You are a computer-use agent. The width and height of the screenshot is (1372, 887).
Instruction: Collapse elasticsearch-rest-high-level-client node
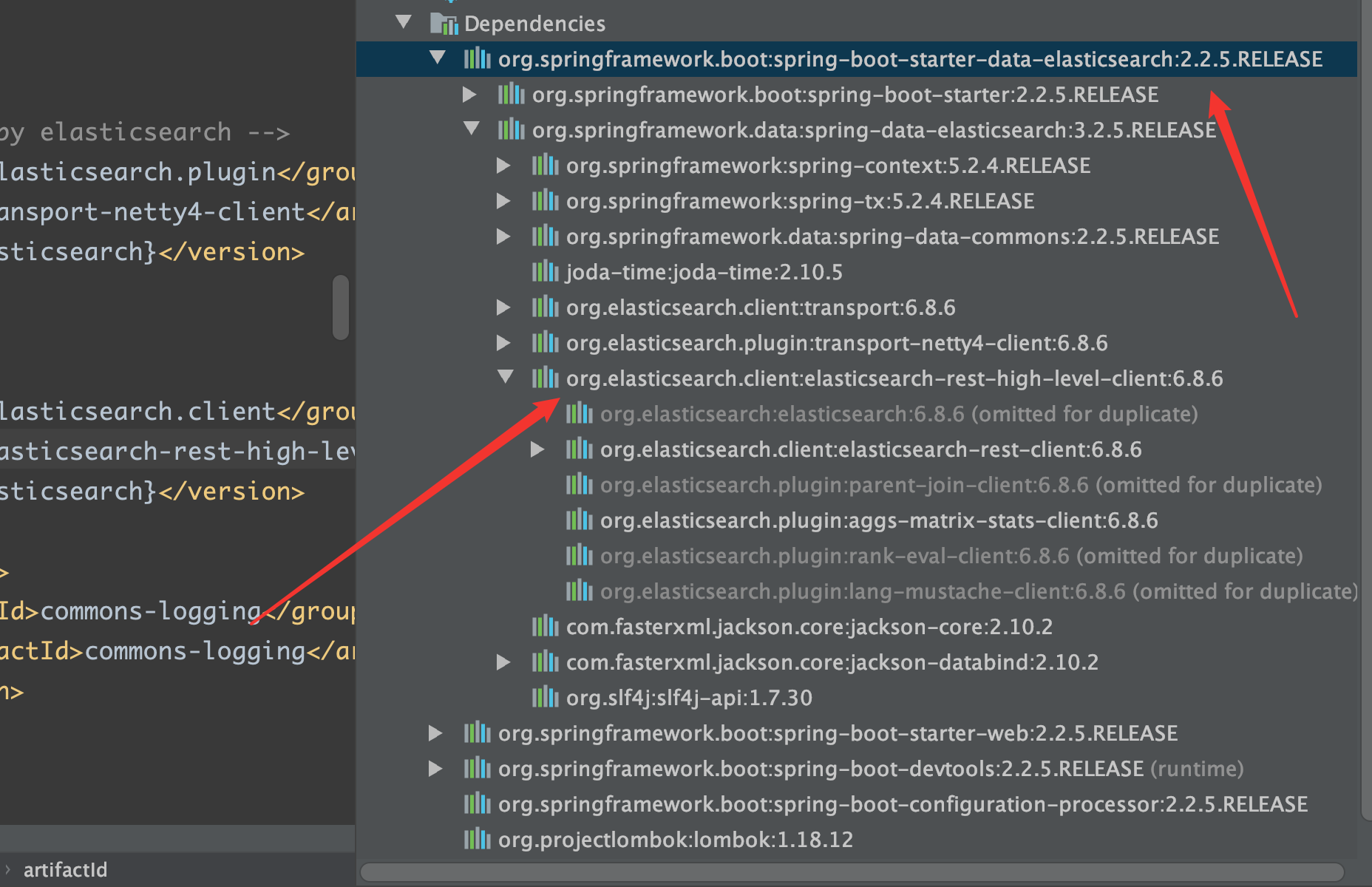(x=506, y=377)
